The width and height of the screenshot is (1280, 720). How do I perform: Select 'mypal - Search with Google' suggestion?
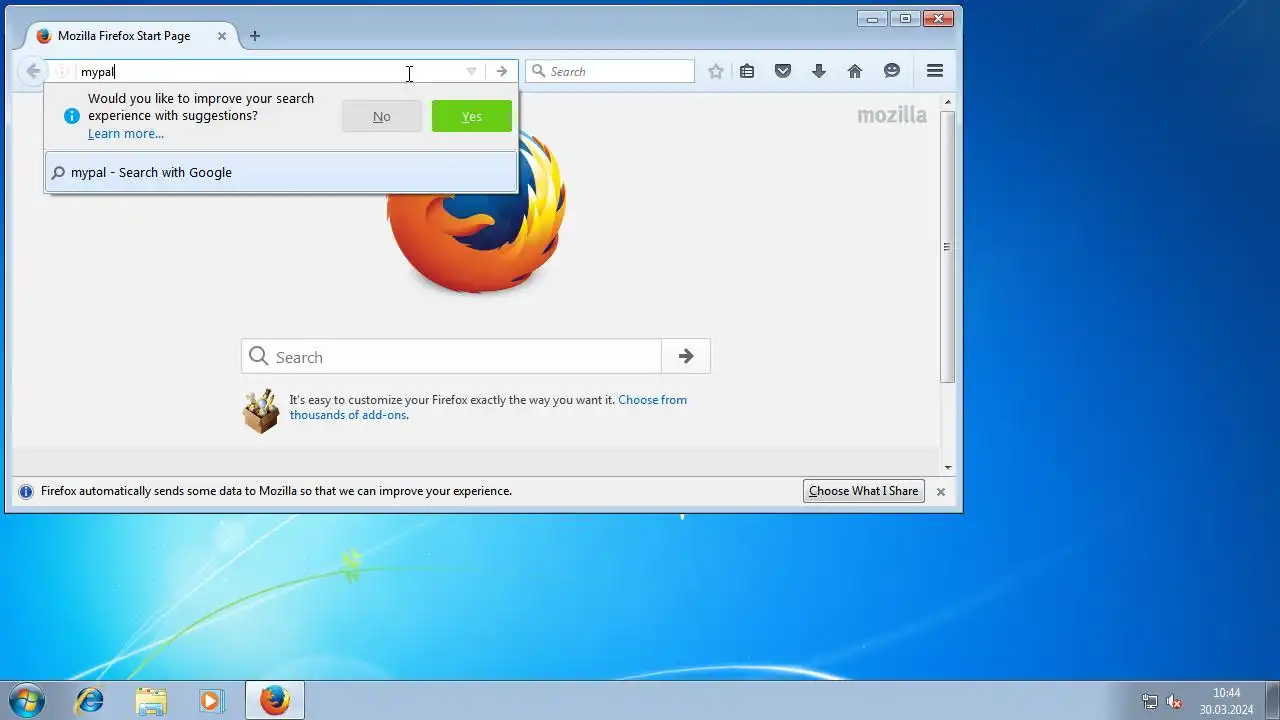pyautogui.click(x=281, y=172)
